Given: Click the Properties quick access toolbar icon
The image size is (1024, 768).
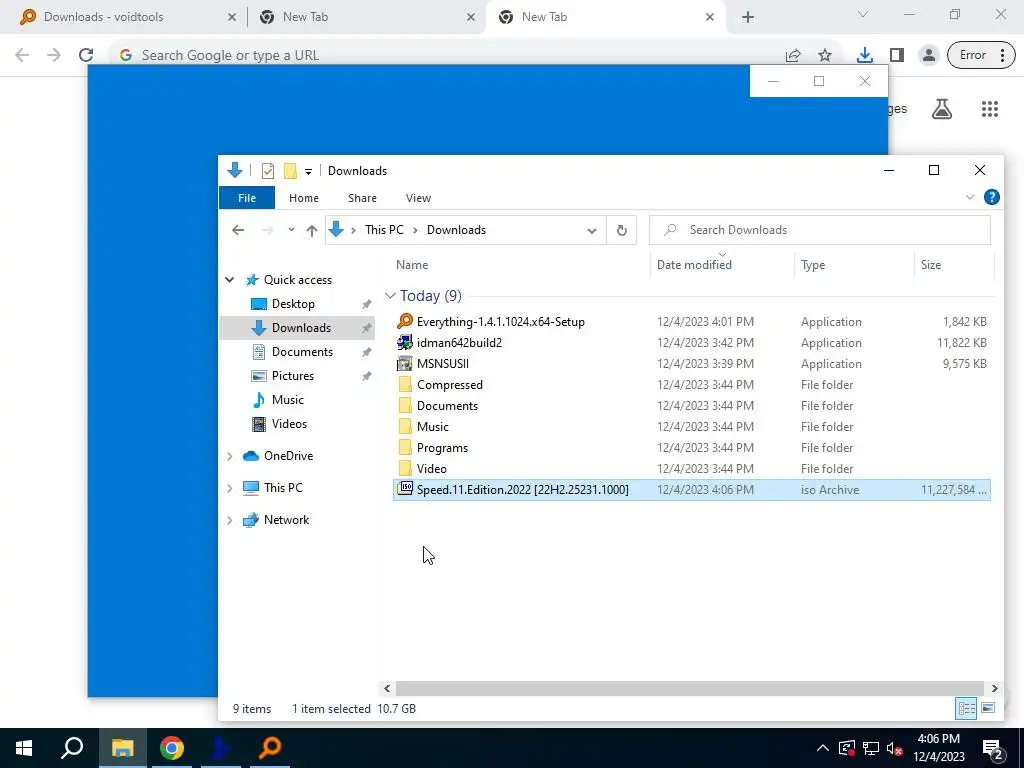Looking at the screenshot, I should [268, 171].
